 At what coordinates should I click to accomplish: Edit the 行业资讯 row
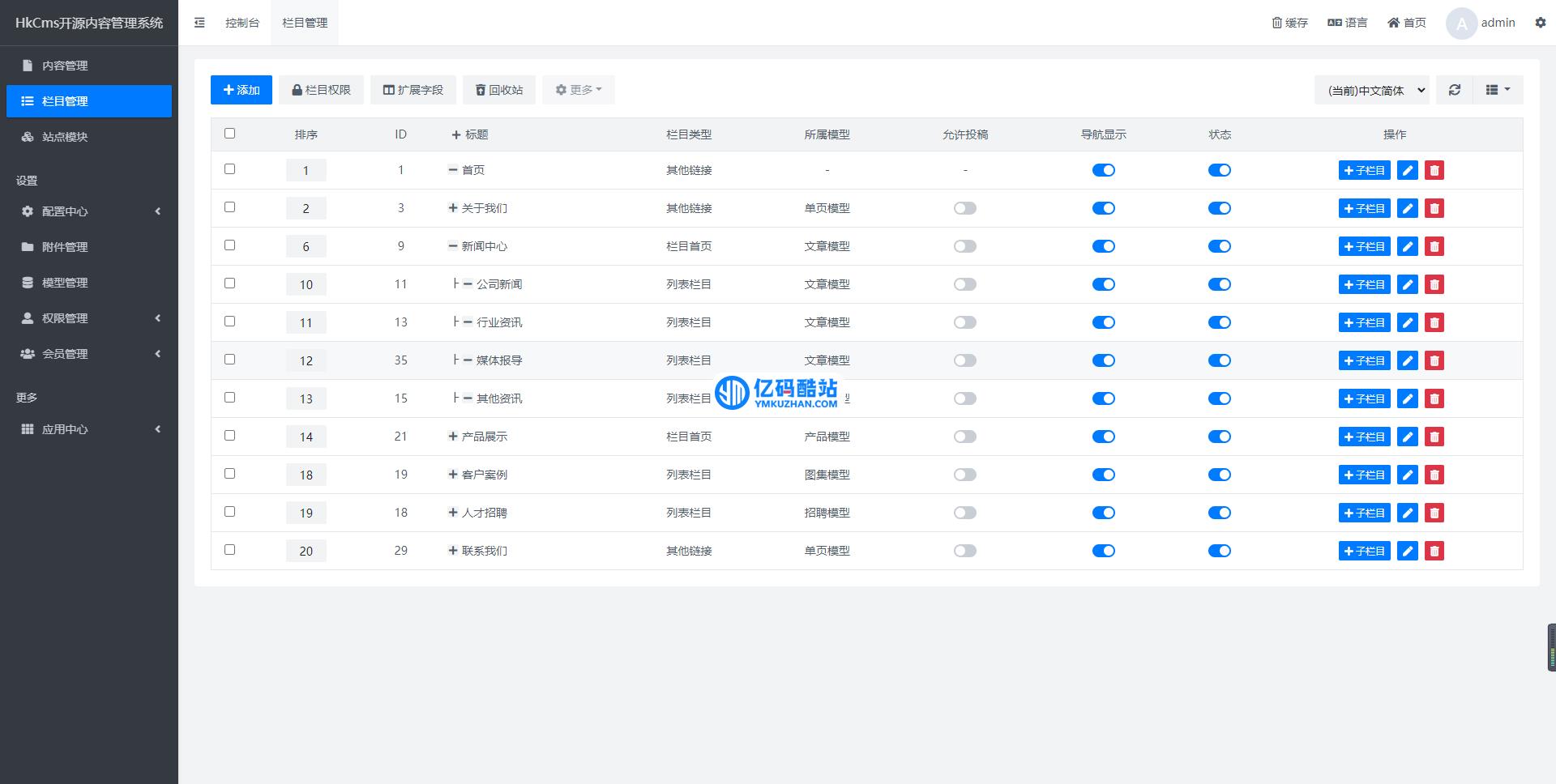(1408, 322)
